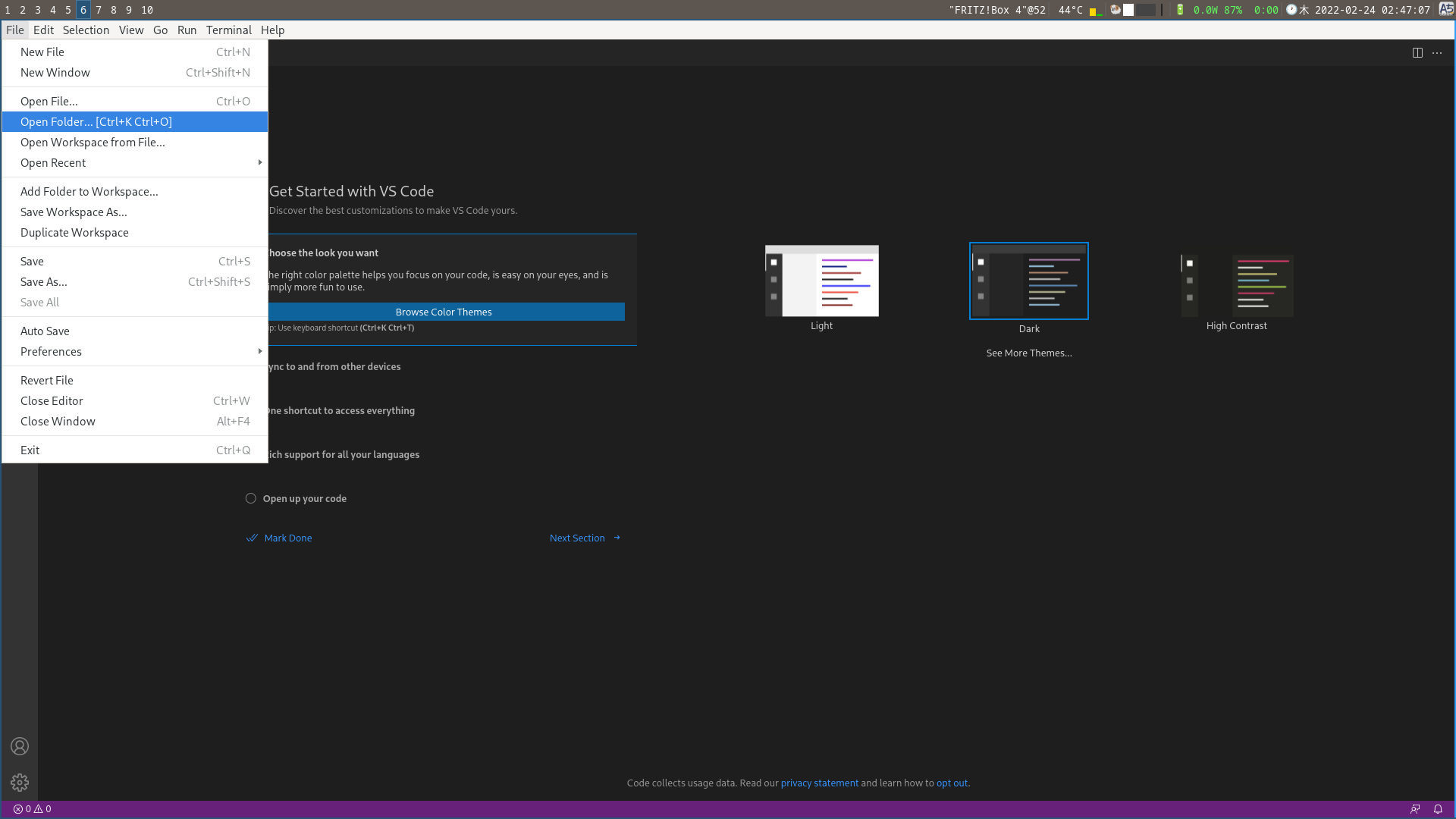Image resolution: width=1456 pixels, height=819 pixels.
Task: Open the Run menu
Action: point(187,30)
